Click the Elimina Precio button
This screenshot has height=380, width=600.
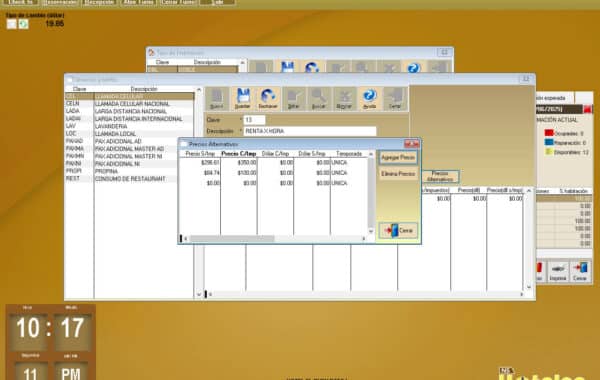pos(398,174)
